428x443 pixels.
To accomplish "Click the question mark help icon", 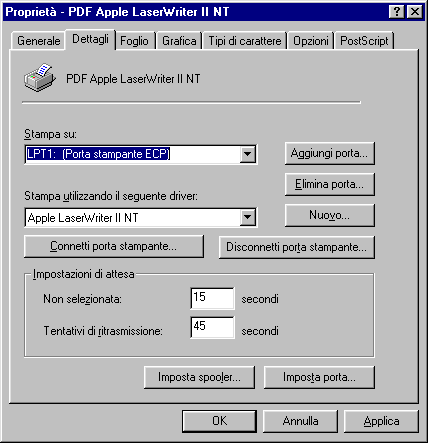I will (x=397, y=12).
